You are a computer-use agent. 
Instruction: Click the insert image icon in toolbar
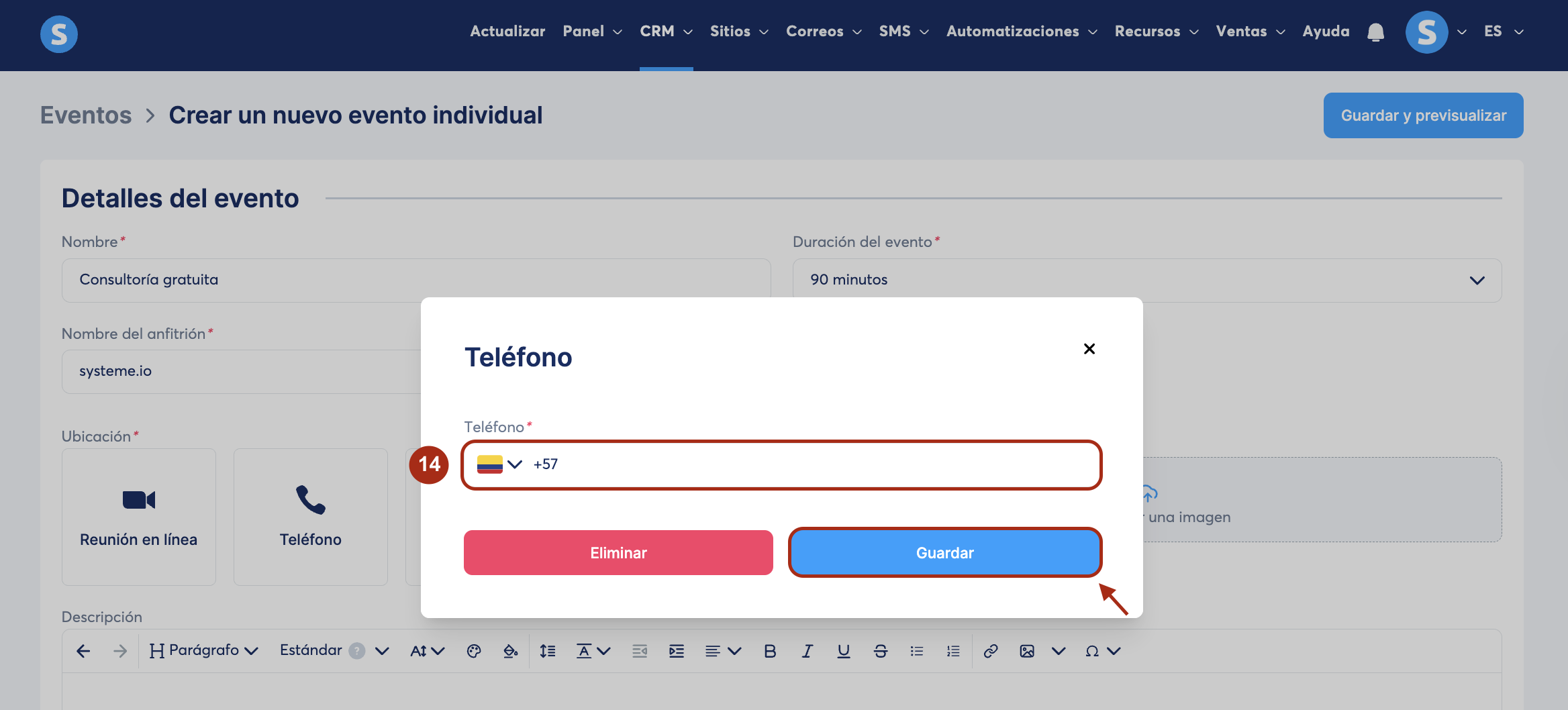1027,651
